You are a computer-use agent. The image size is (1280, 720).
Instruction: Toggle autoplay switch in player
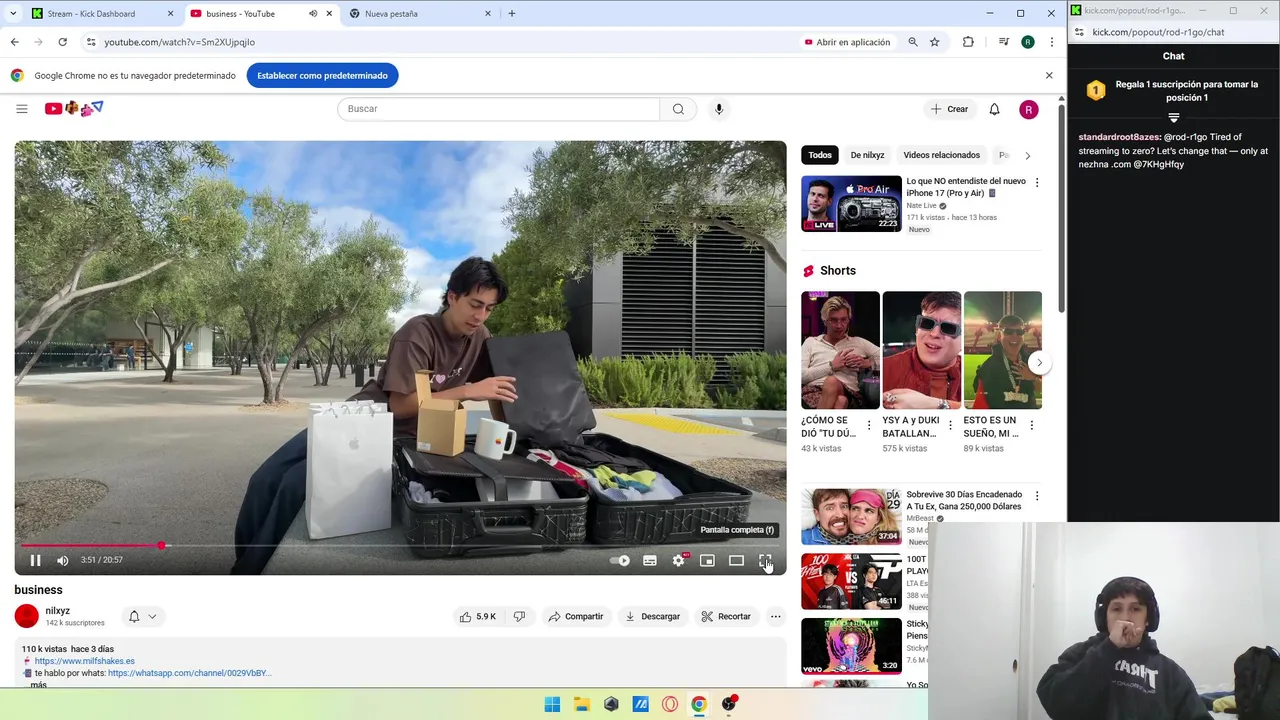click(x=621, y=560)
